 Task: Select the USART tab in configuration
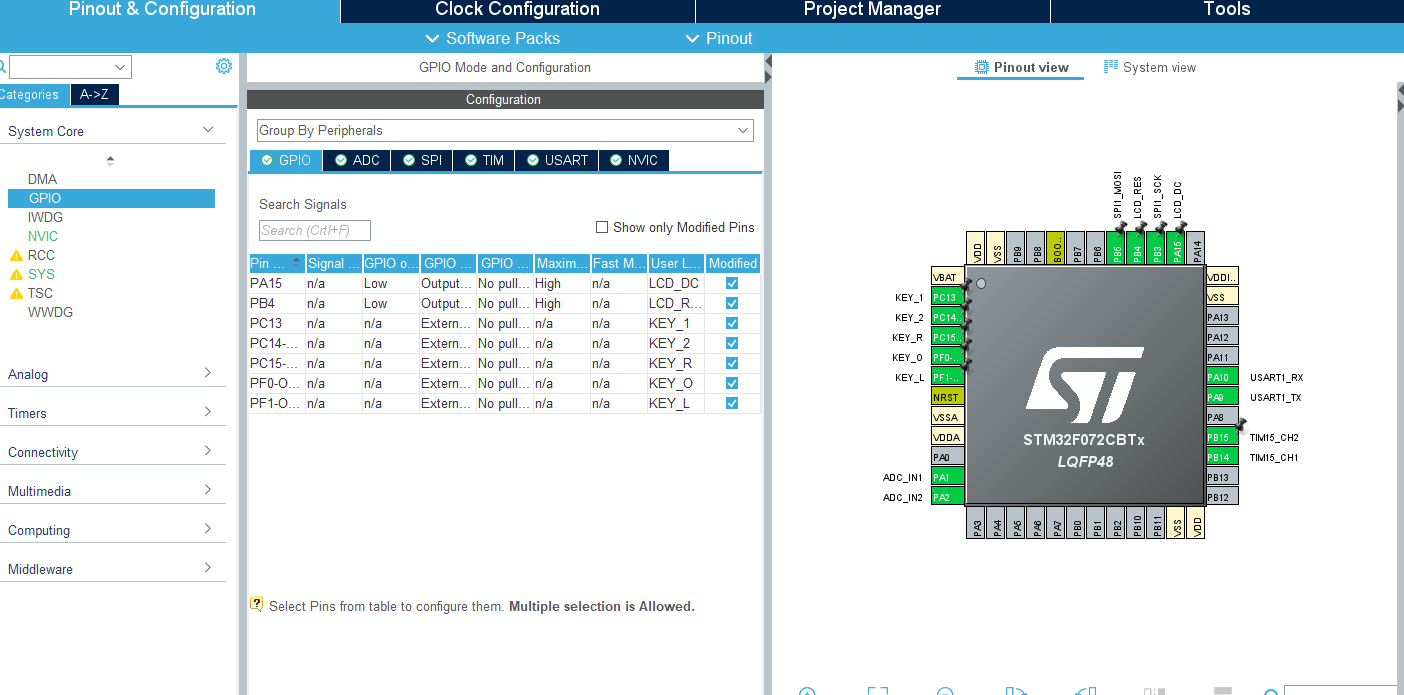click(x=557, y=160)
